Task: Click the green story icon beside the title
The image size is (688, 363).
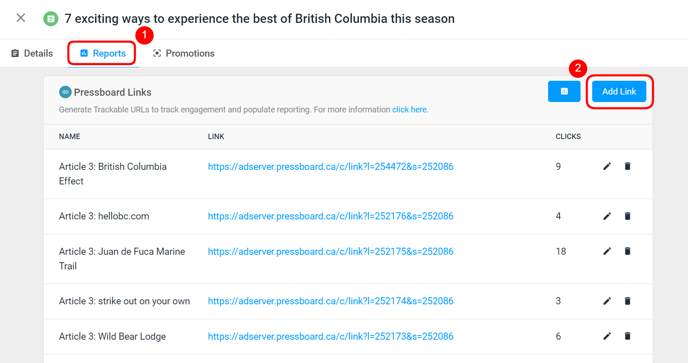Action: click(51, 19)
